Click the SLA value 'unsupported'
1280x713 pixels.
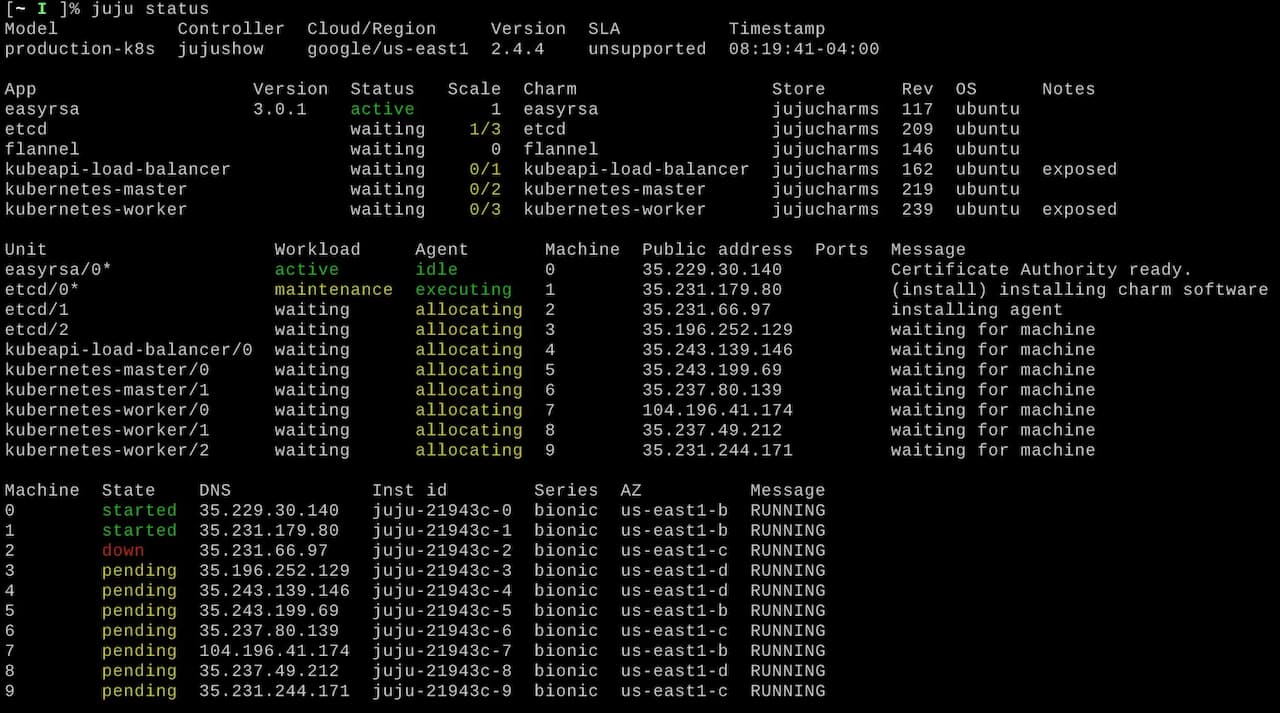pyautogui.click(x=647, y=49)
